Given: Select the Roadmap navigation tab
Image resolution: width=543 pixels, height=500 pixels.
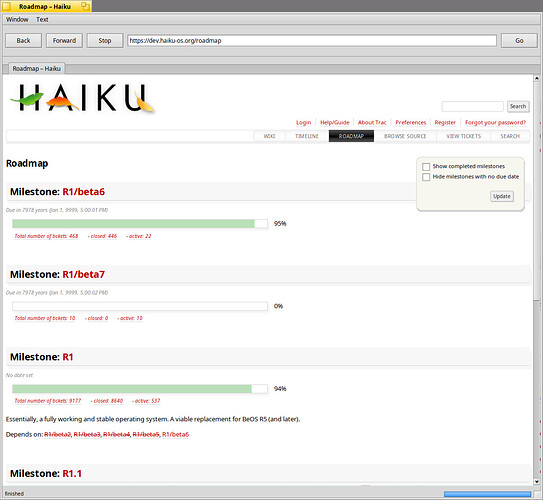Looking at the screenshot, I should [x=351, y=136].
